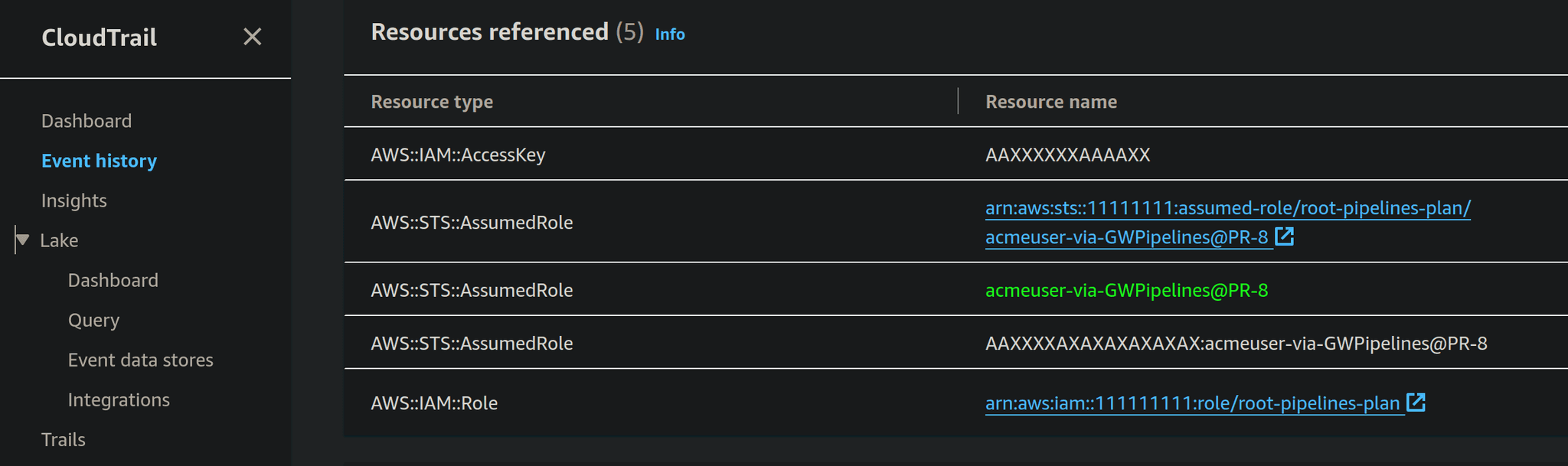
Task: Open external link icon for root-pipelines-plan role
Action: [x=1416, y=402]
